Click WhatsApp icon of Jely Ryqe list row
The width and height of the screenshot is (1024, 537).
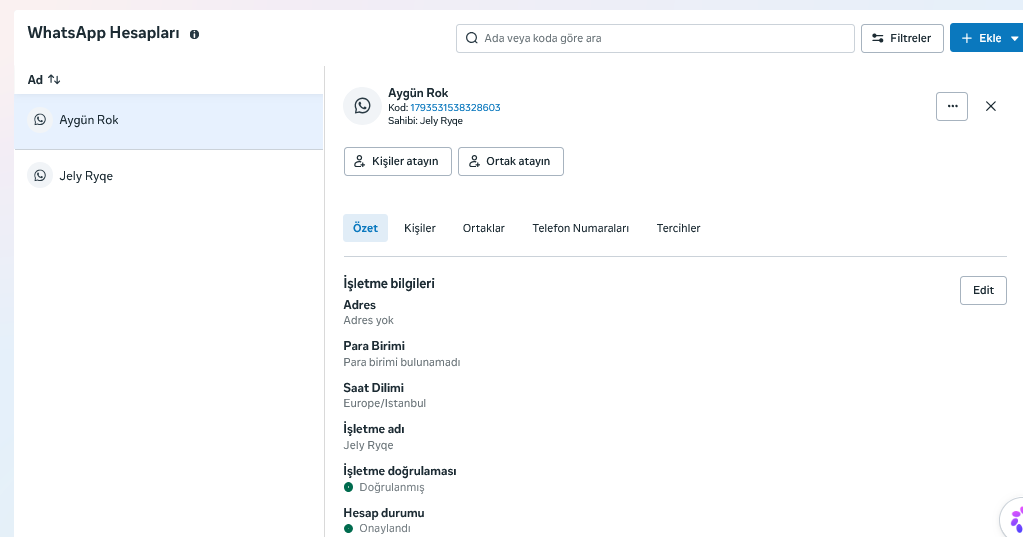click(x=40, y=176)
